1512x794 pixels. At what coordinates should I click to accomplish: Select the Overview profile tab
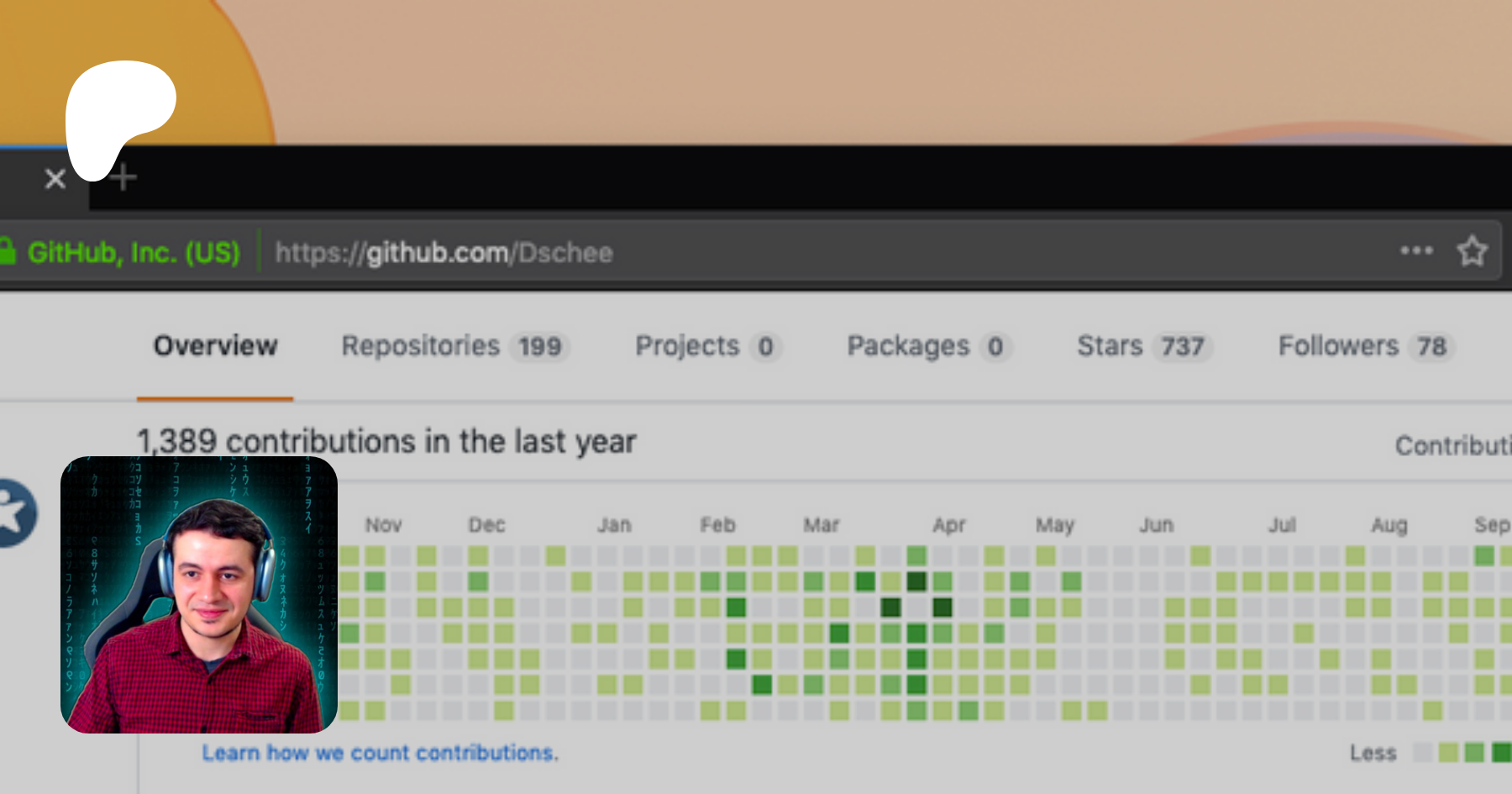click(215, 346)
